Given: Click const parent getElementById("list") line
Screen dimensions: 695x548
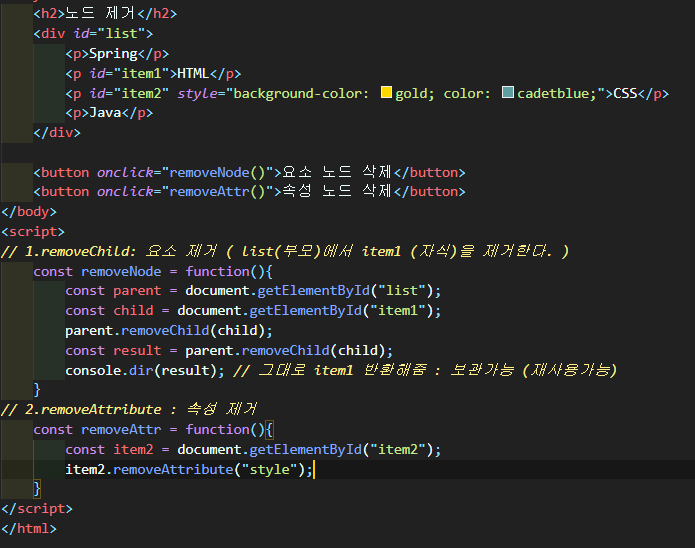Looking at the screenshot, I should (253, 291).
